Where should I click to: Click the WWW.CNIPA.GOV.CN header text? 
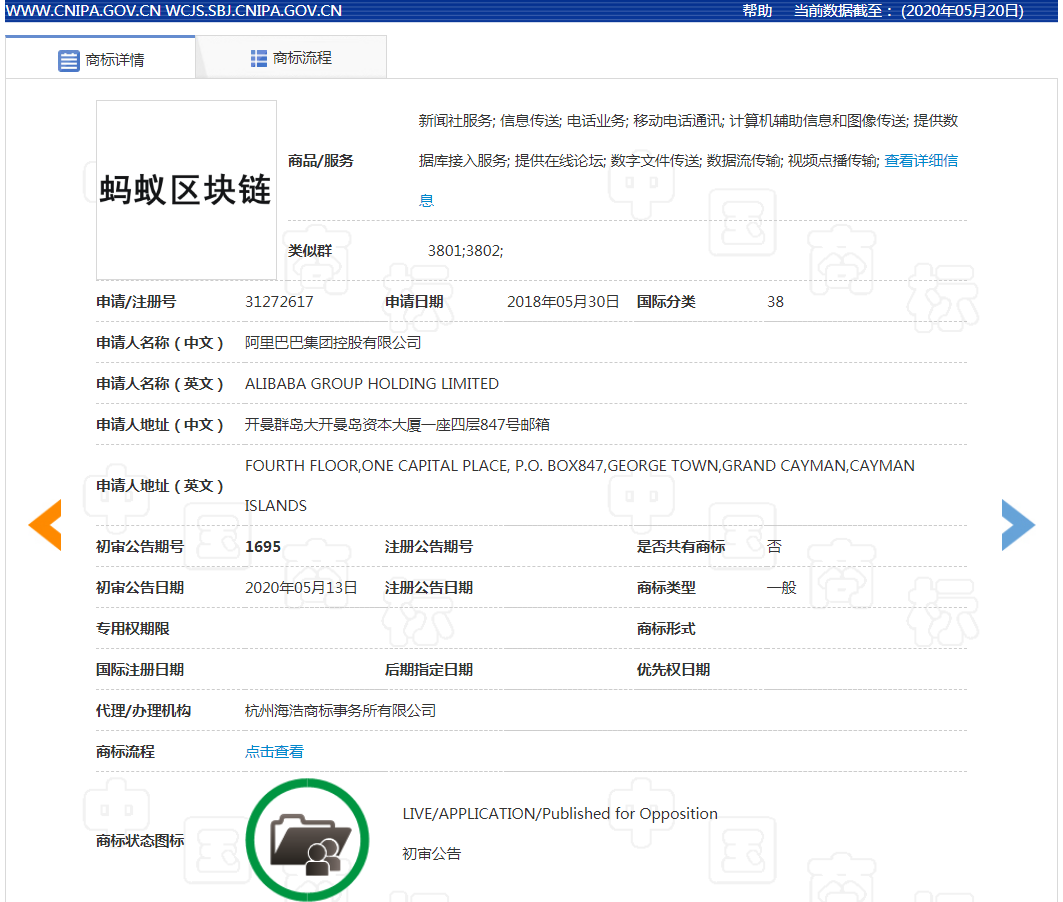pyautogui.click(x=81, y=11)
